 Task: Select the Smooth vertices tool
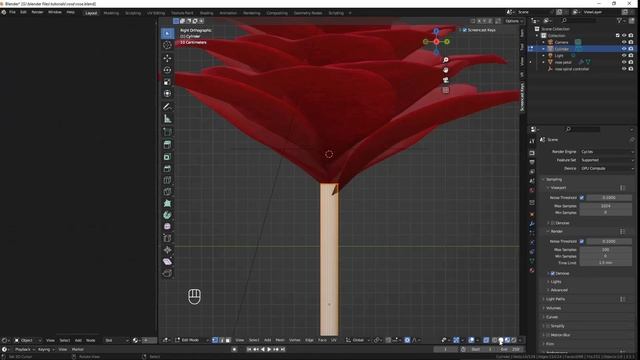(x=167, y=227)
